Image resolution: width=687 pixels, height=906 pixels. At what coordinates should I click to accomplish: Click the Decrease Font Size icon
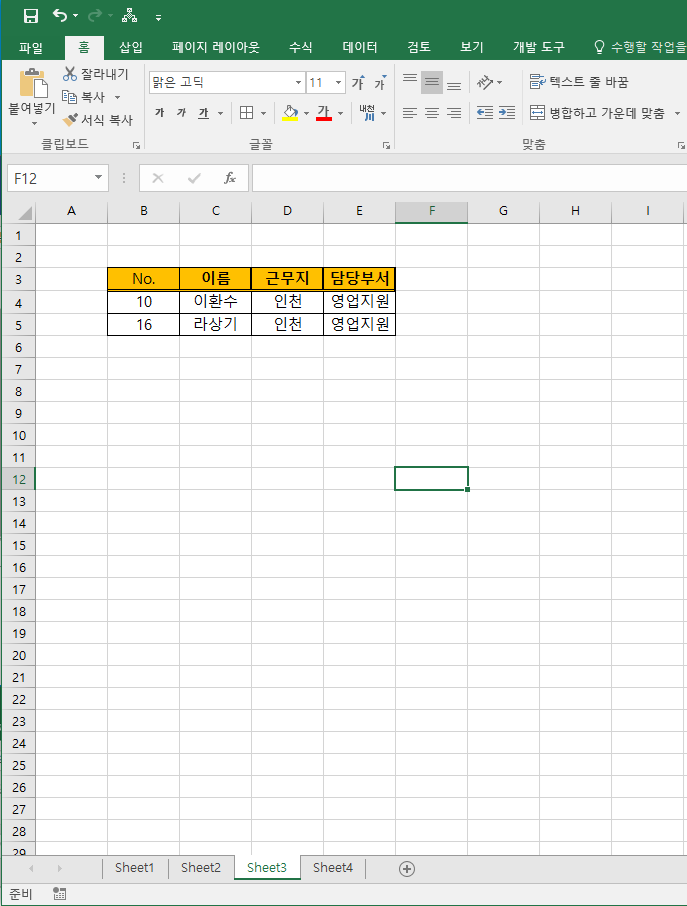380,83
